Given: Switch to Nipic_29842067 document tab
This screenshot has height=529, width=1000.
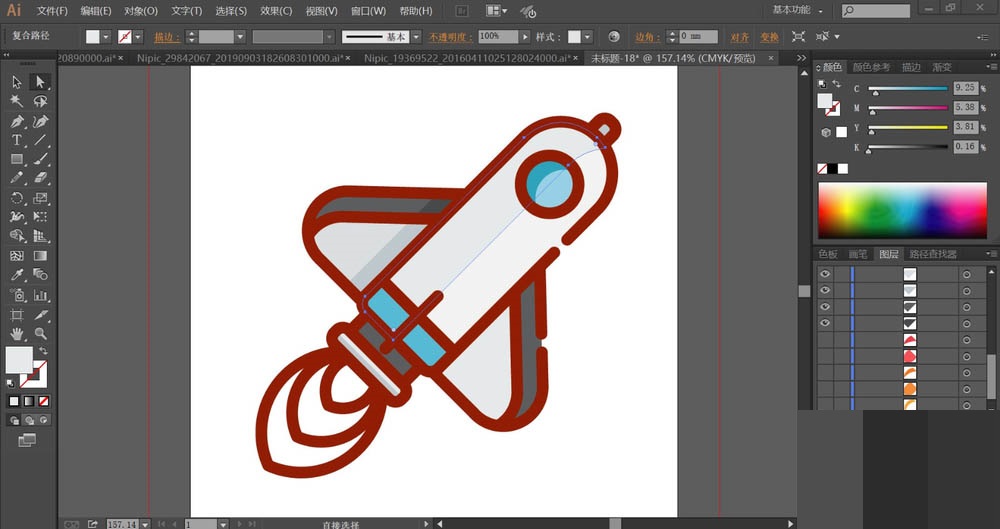Looking at the screenshot, I should tap(240, 58).
